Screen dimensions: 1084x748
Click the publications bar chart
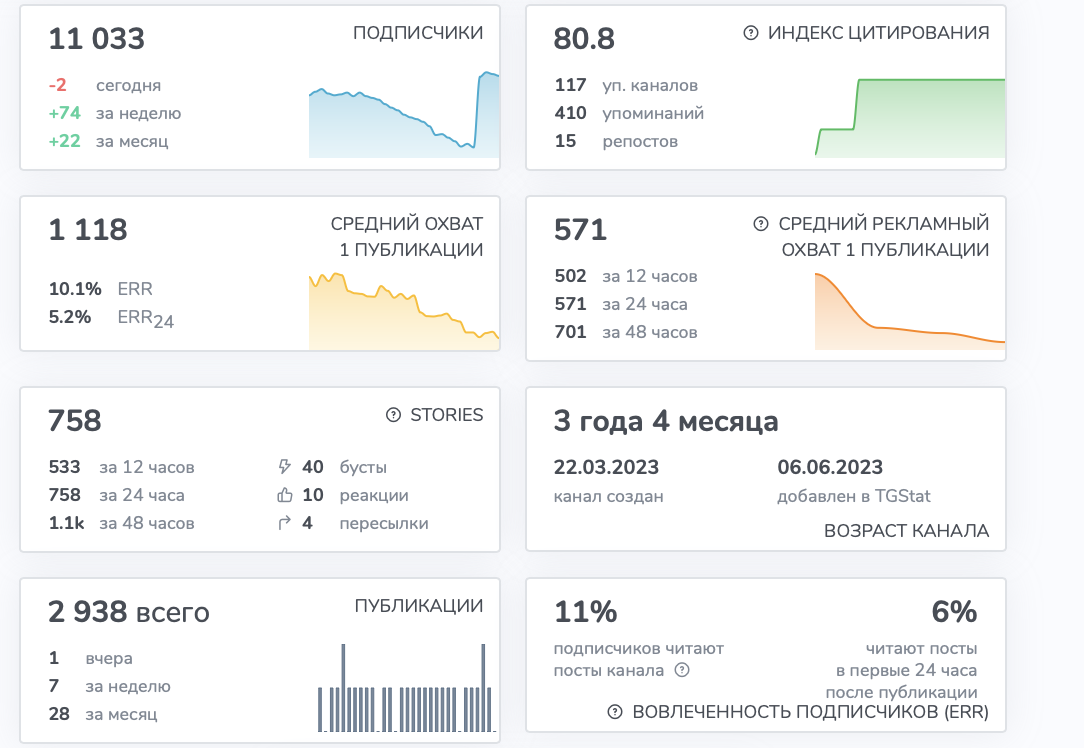(406, 688)
